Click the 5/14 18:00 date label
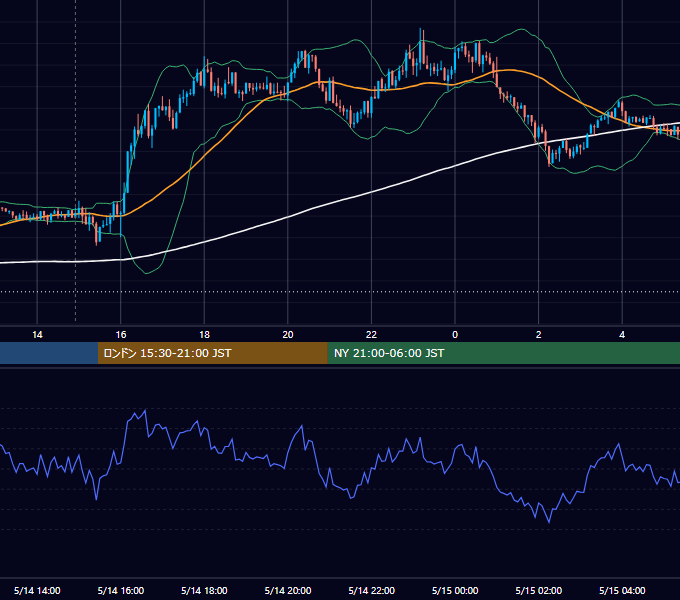 pos(204,590)
